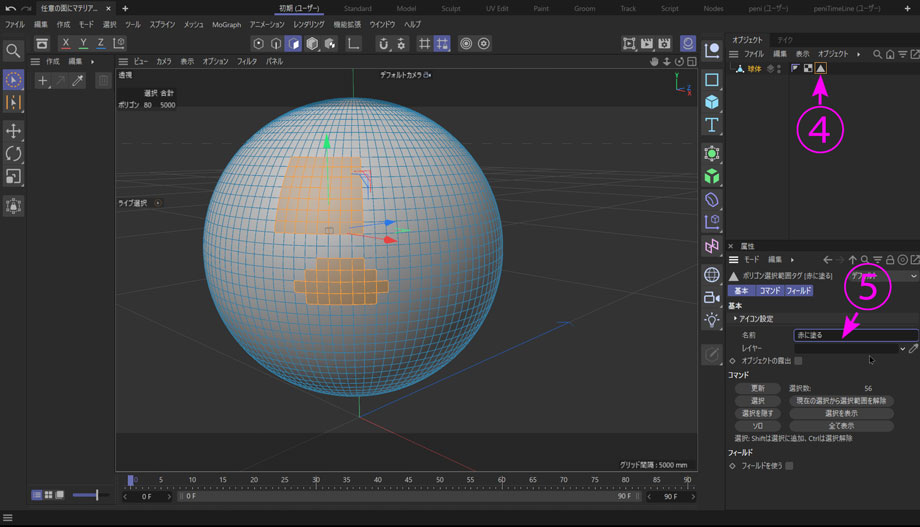The width and height of the screenshot is (920, 527).
Task: Click the camera icon in side palette
Action: [712, 297]
